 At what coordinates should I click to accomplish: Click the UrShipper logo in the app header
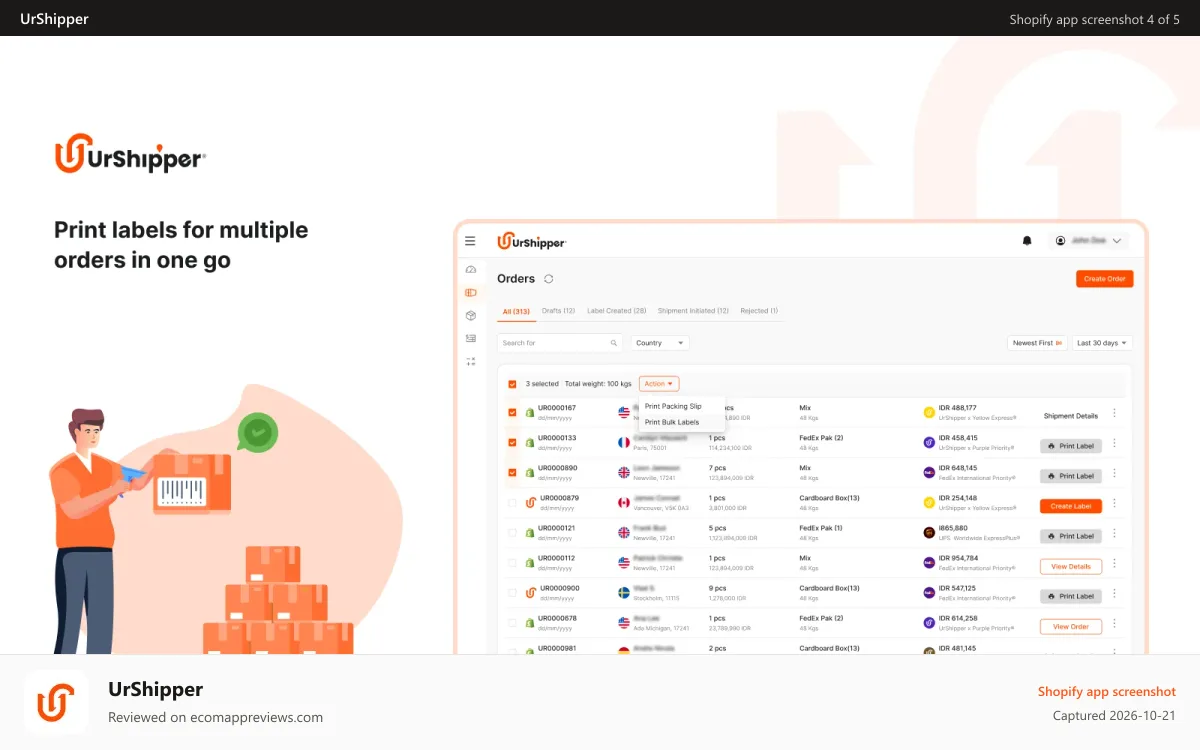click(x=532, y=241)
